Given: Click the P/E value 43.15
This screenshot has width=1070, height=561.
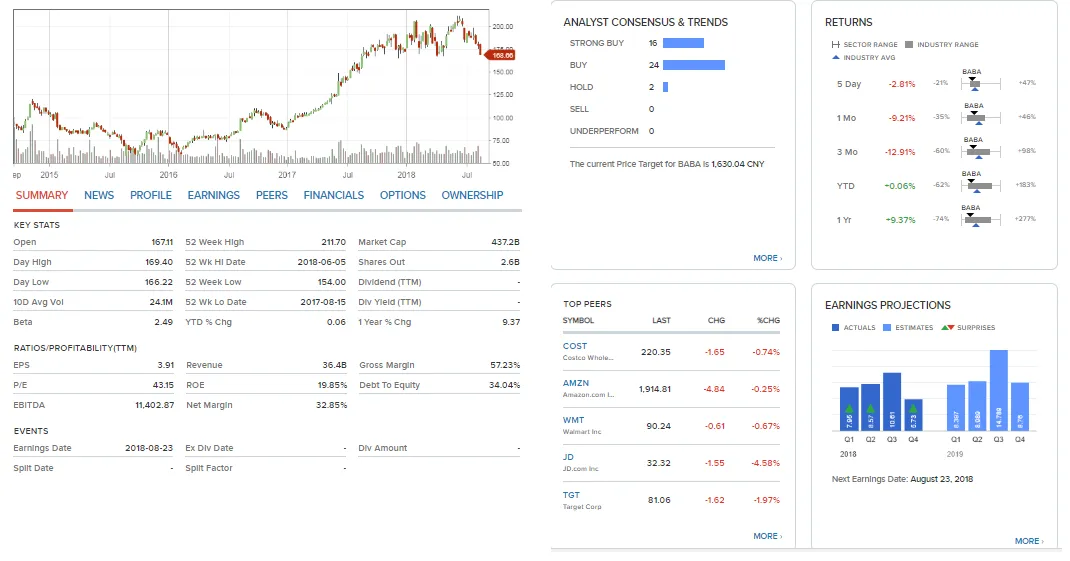Looking at the screenshot, I should (x=163, y=385).
